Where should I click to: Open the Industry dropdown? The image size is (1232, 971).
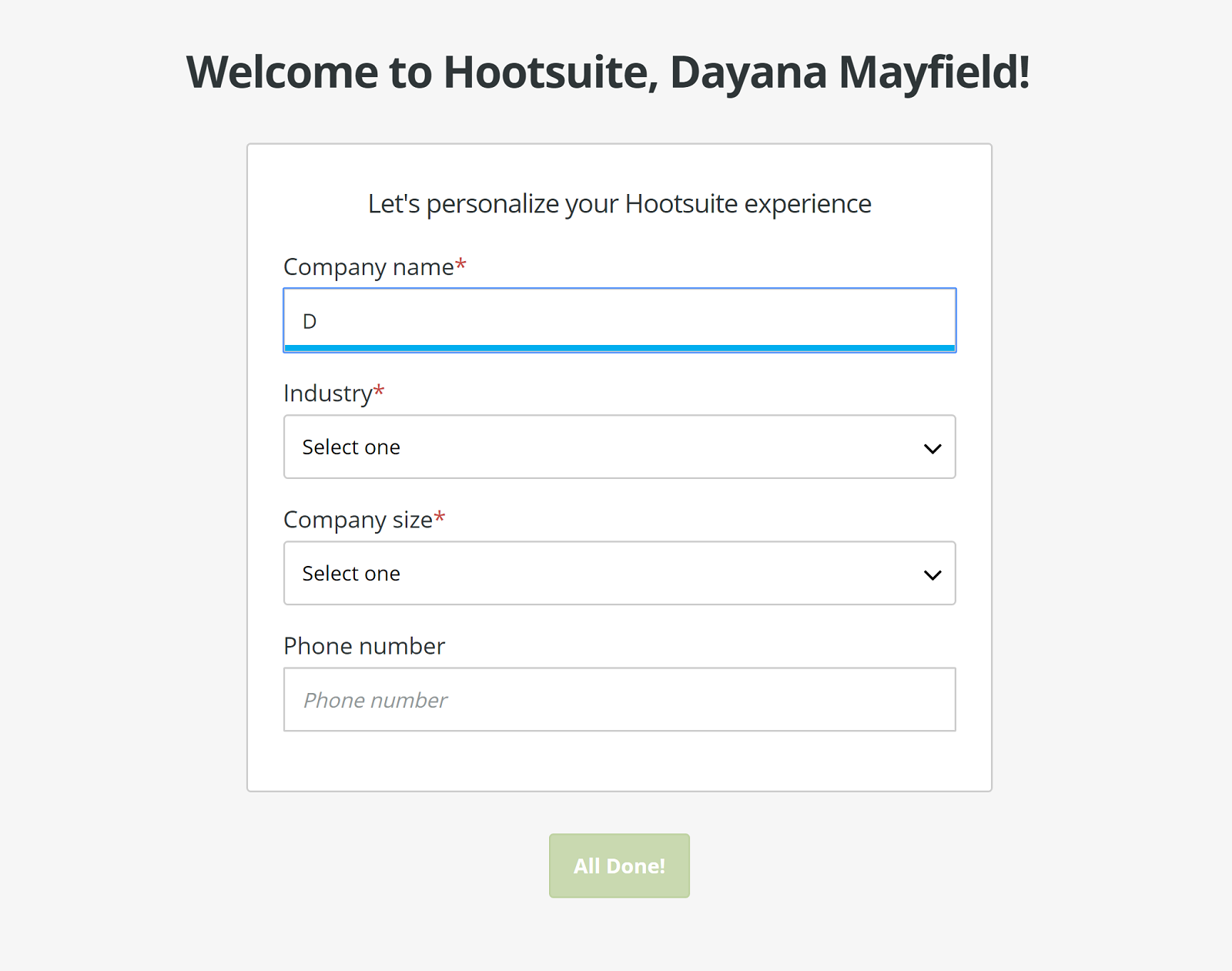[619, 447]
